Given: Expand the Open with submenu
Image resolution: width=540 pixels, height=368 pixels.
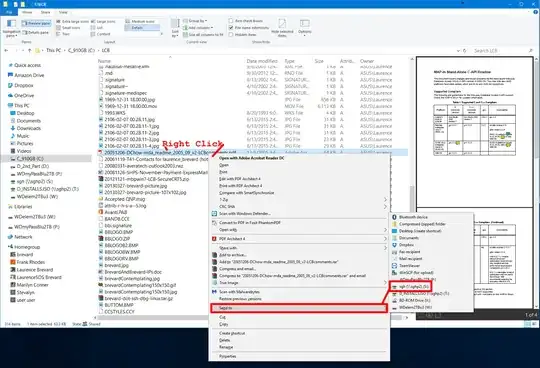Looking at the screenshot, I should [299, 230].
